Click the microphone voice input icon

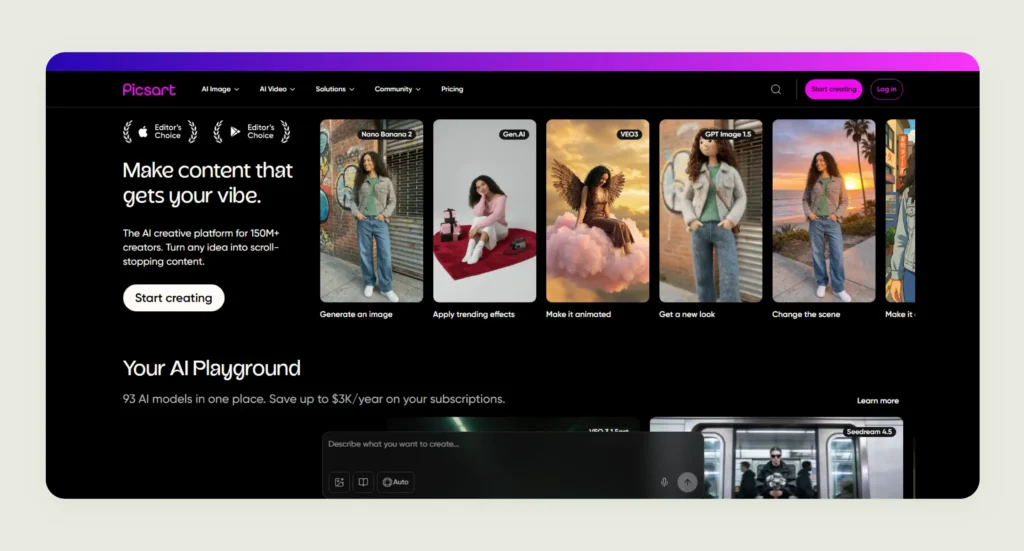coord(664,482)
